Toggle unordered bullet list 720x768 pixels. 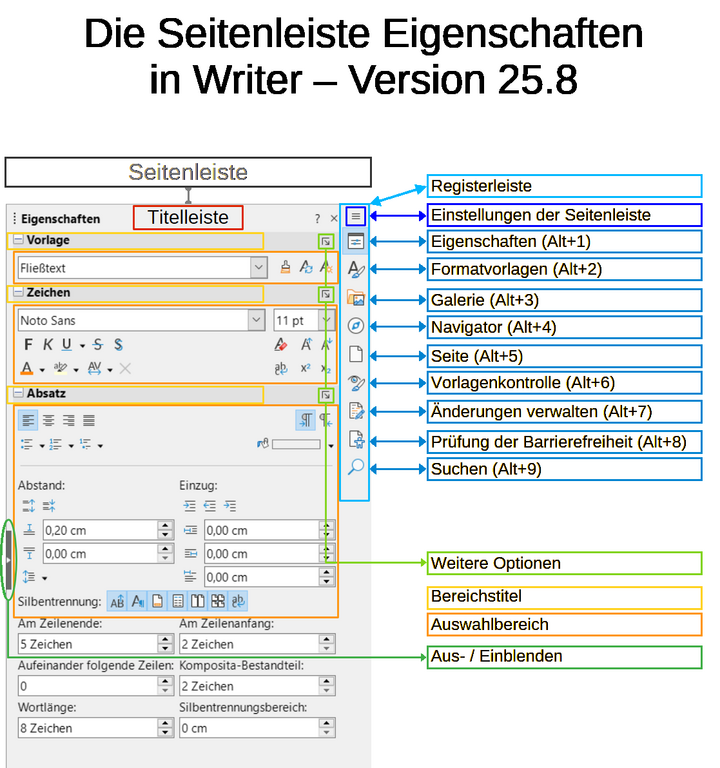point(27,444)
